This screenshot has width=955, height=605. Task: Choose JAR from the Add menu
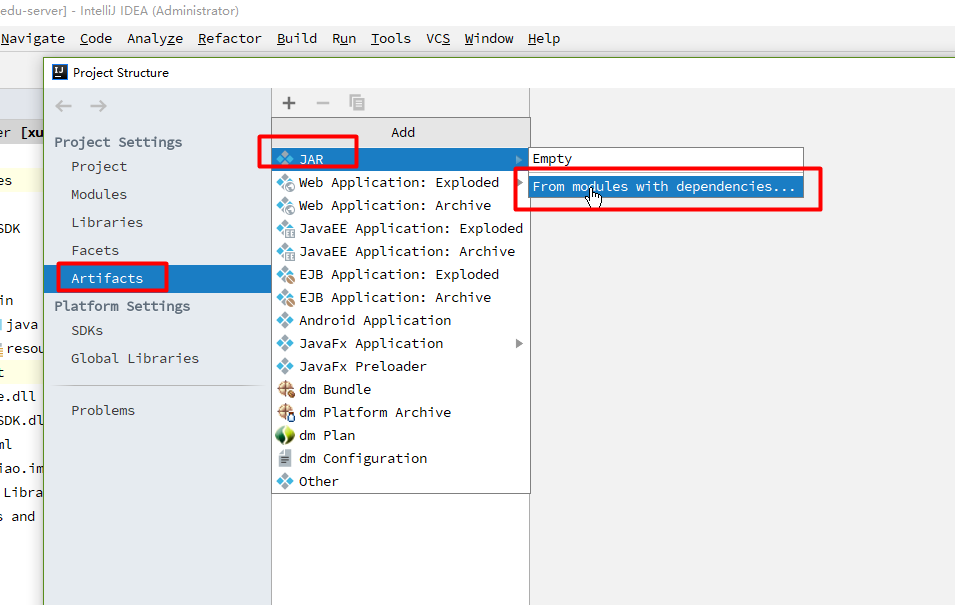[x=401, y=159]
